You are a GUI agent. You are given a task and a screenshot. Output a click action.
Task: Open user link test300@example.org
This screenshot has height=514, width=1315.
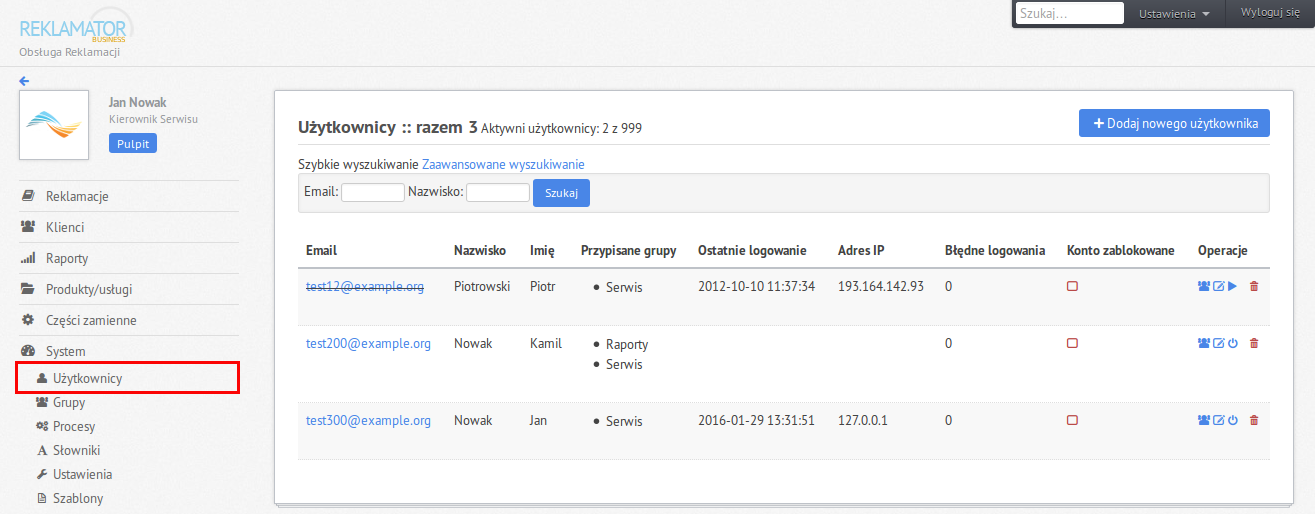[x=368, y=420]
